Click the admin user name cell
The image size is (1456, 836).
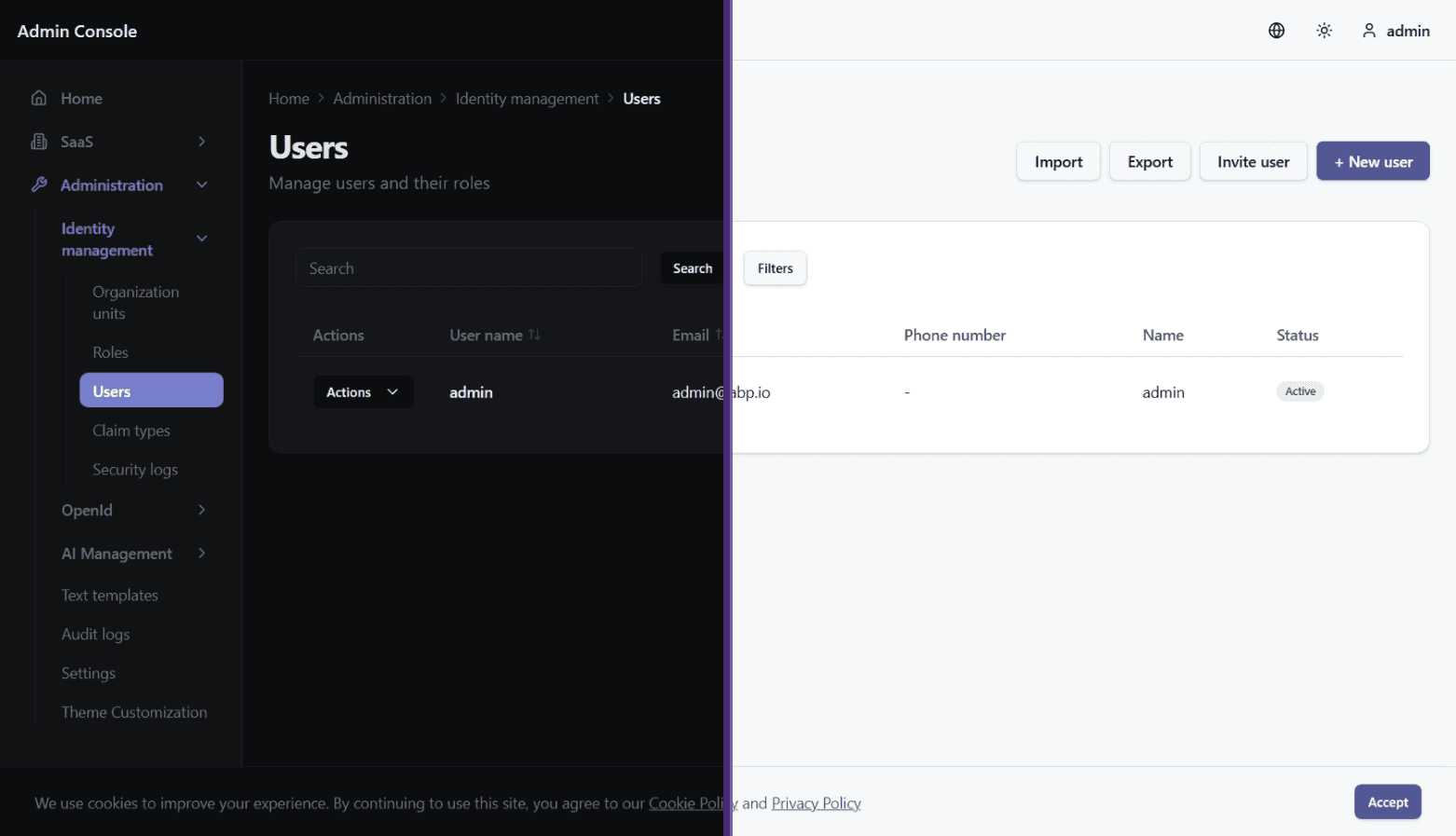click(x=472, y=392)
